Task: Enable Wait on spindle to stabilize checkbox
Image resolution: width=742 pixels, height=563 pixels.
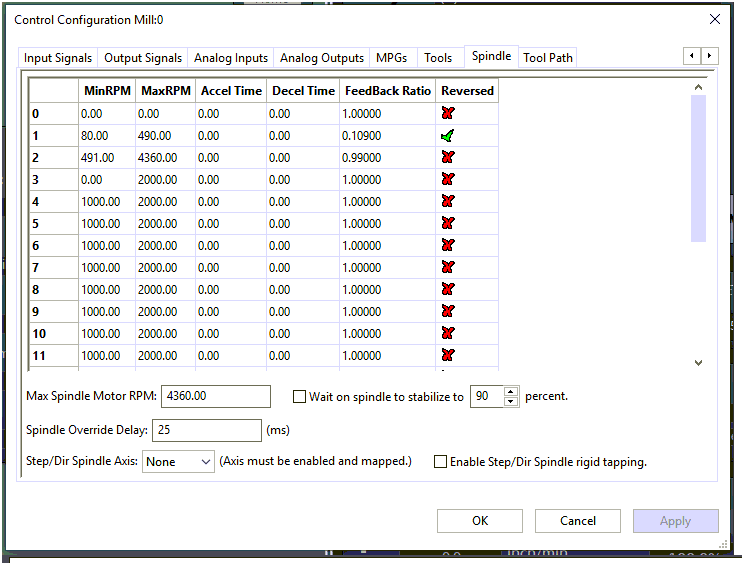Action: pyautogui.click(x=300, y=397)
